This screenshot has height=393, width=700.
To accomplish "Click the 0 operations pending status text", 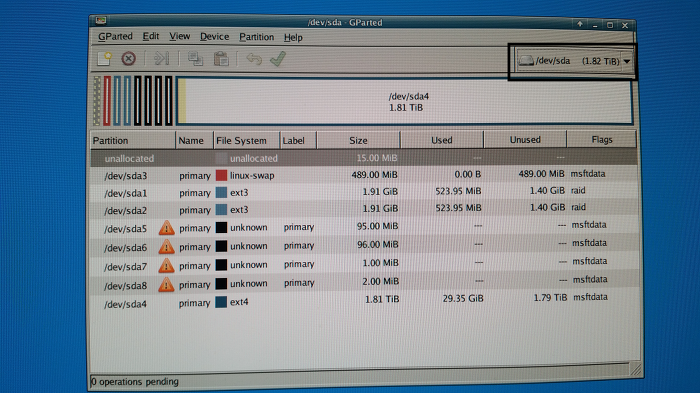I will coord(134,382).
